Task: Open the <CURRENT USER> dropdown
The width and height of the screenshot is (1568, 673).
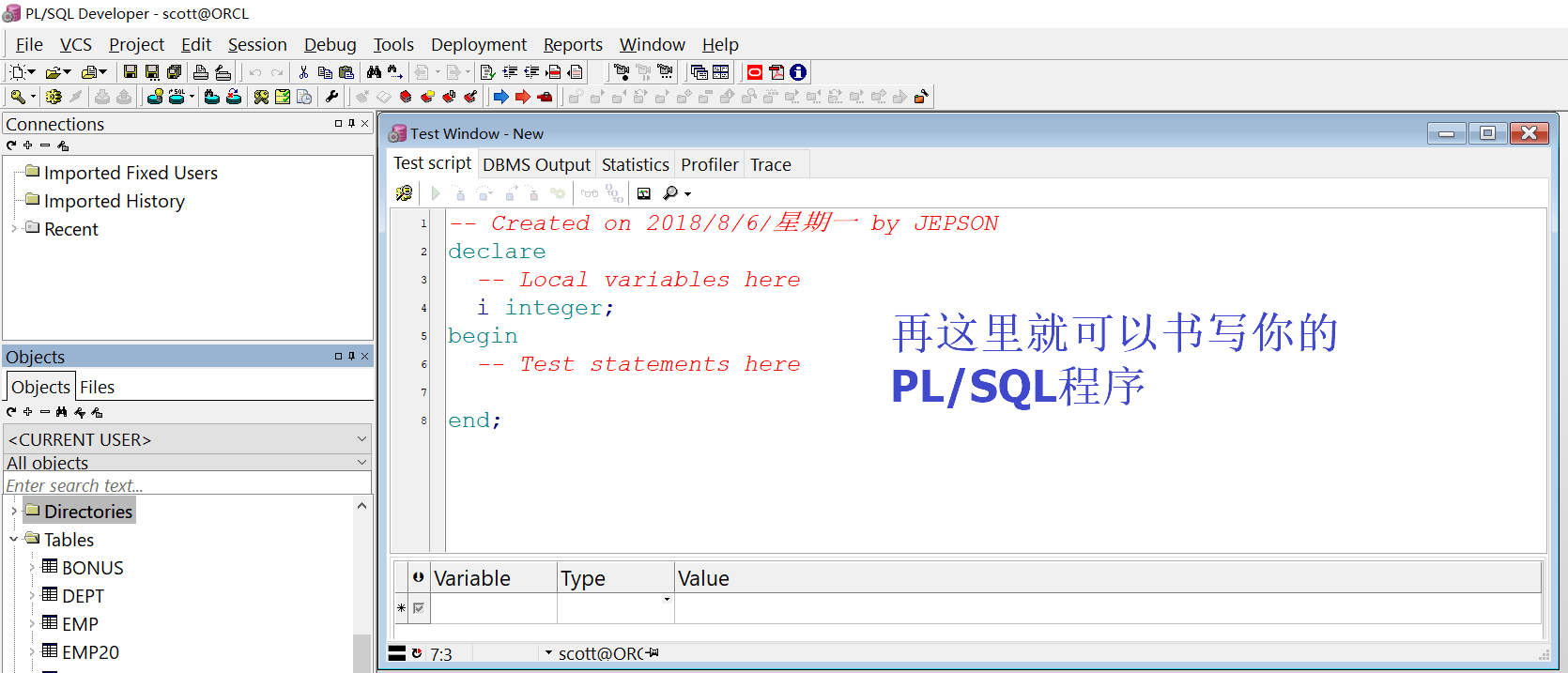Action: tap(362, 439)
